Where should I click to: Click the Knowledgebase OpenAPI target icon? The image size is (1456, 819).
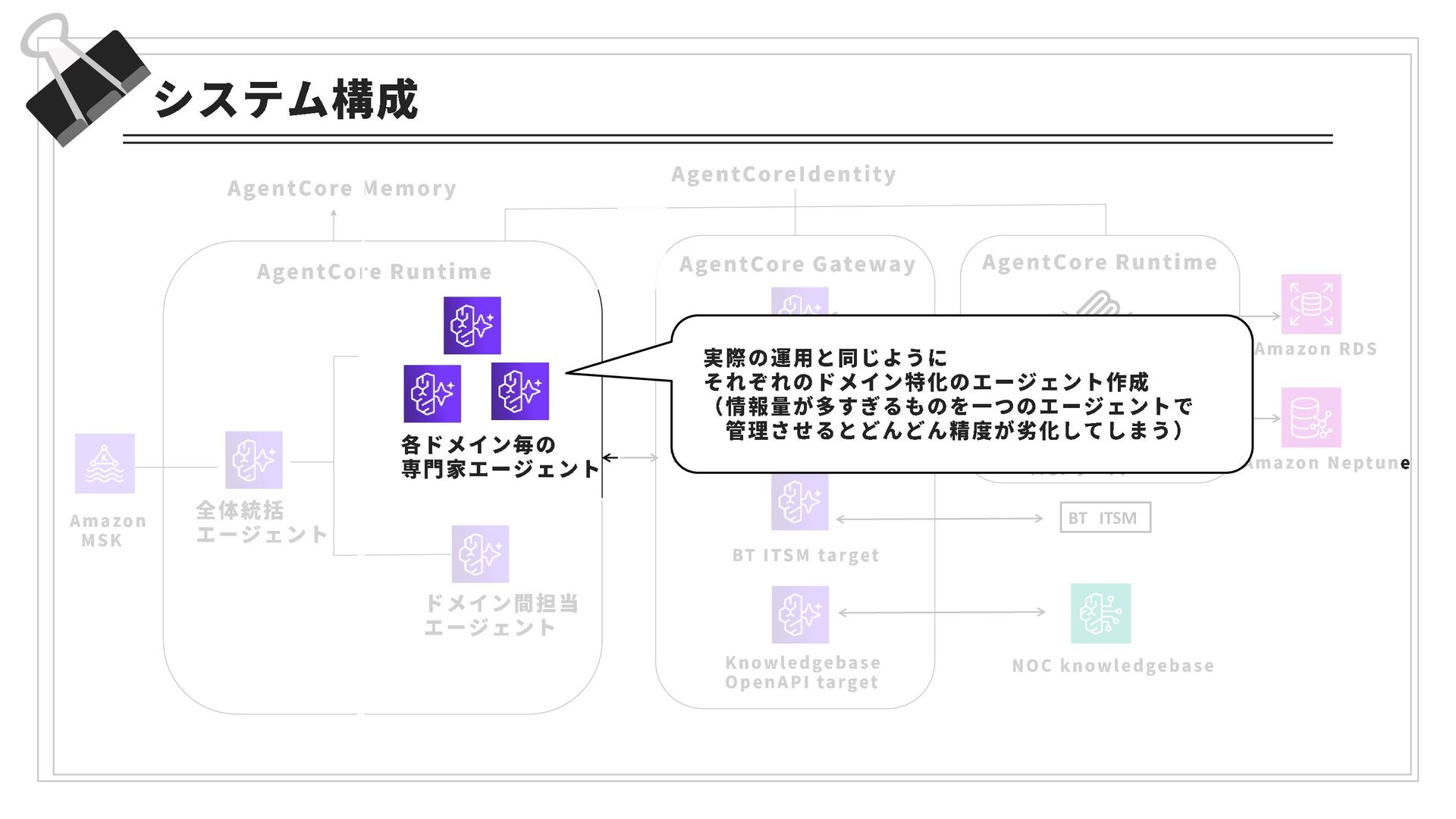click(x=799, y=614)
